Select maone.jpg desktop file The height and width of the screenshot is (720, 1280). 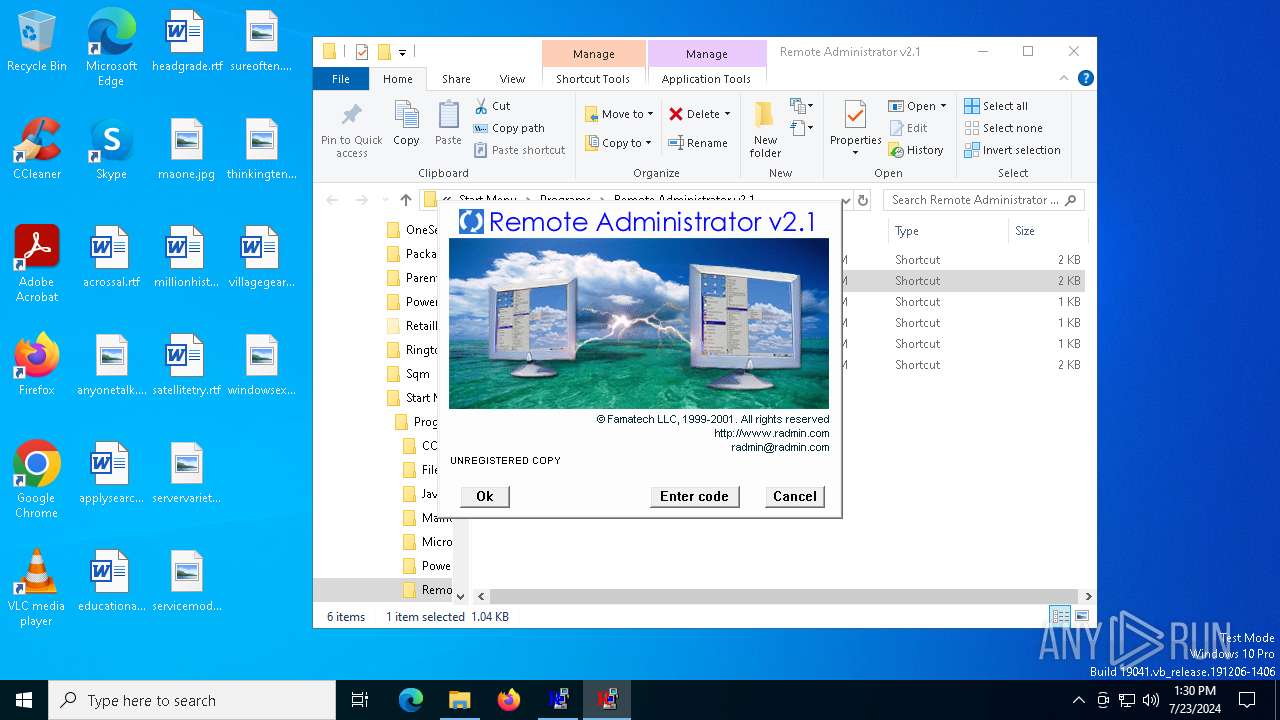tap(187, 150)
